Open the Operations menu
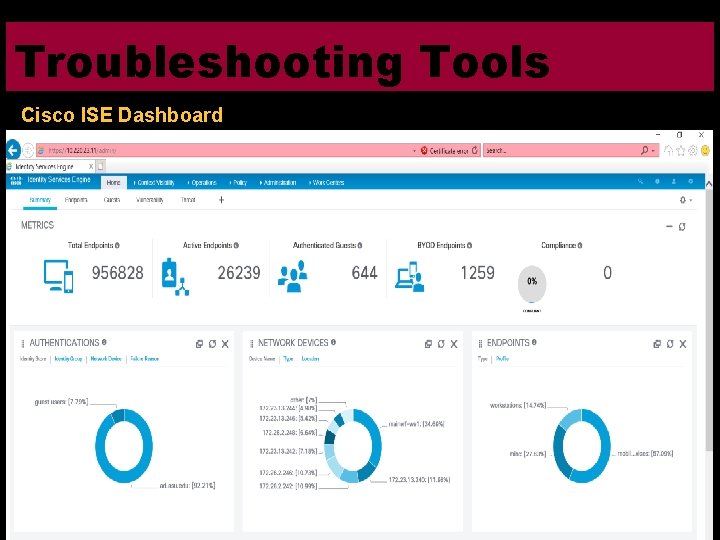720x540 pixels. coord(202,182)
